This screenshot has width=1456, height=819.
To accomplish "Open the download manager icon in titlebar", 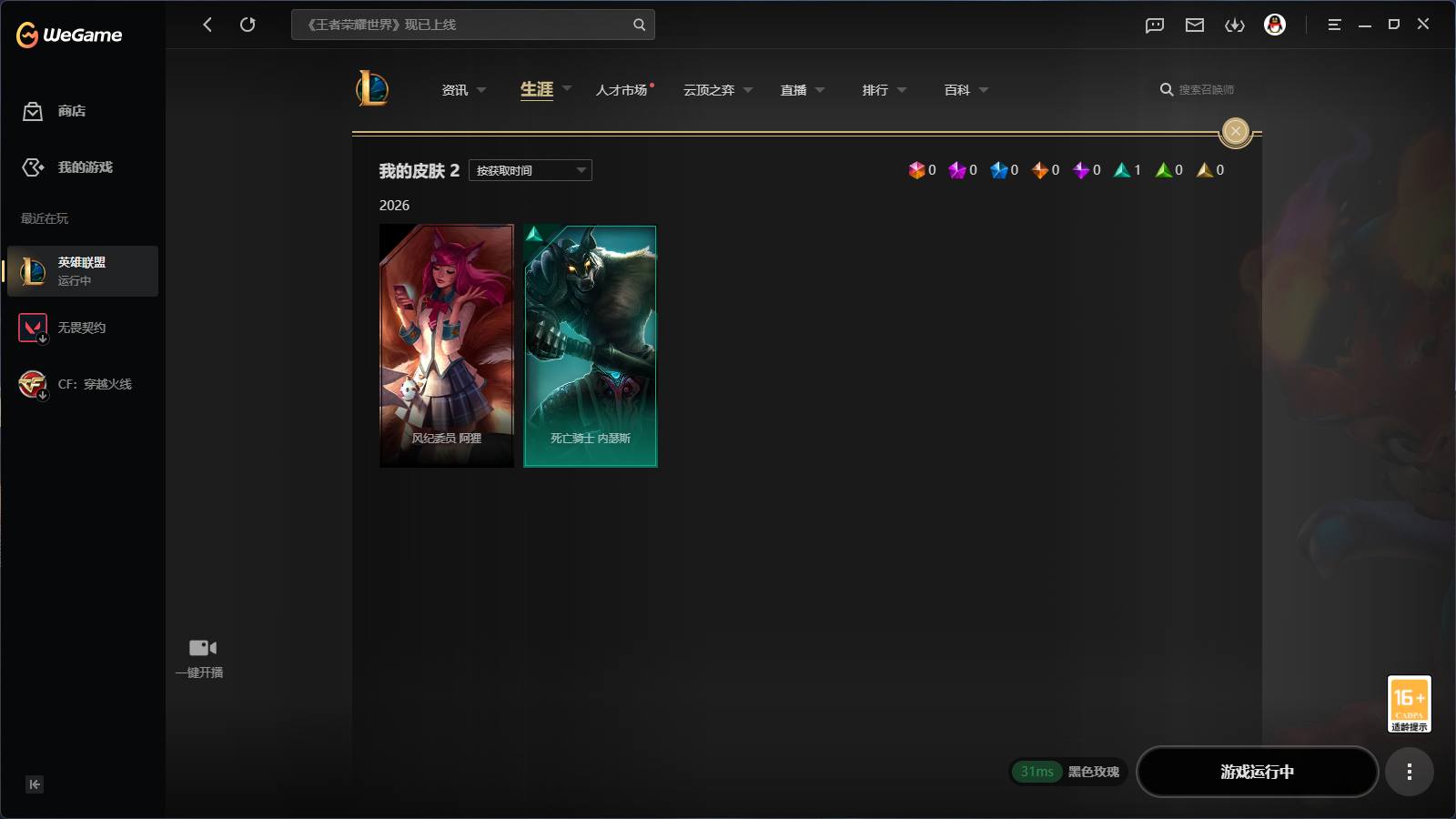I will pyautogui.click(x=1235, y=25).
